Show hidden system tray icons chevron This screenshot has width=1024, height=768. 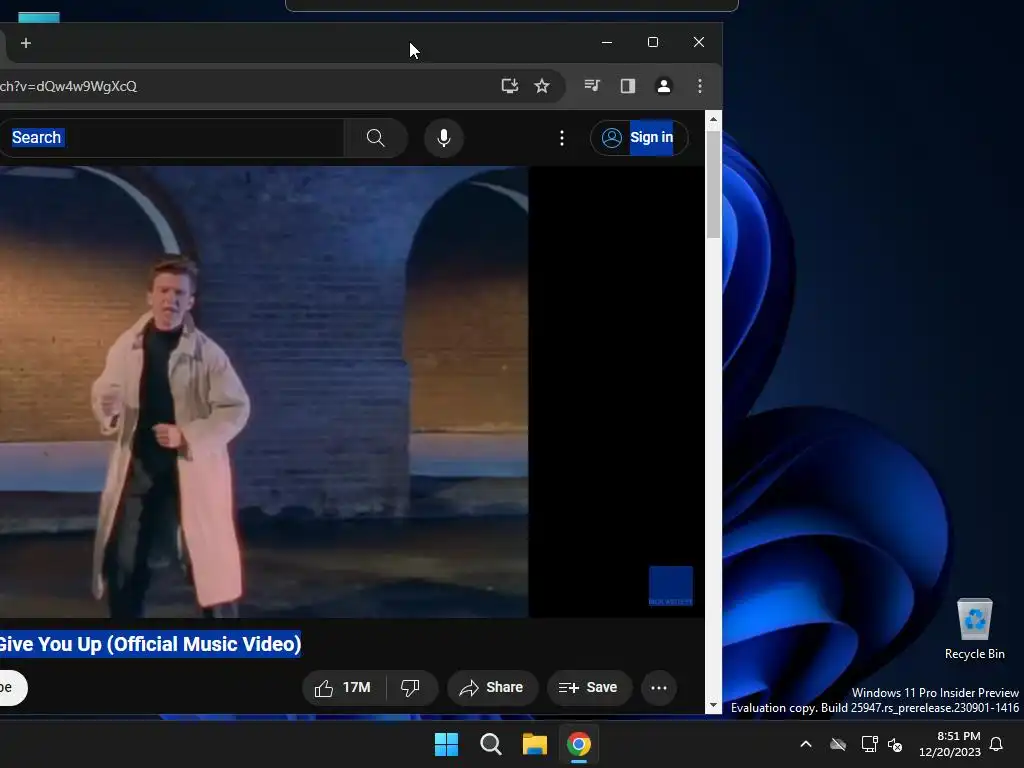click(x=806, y=744)
